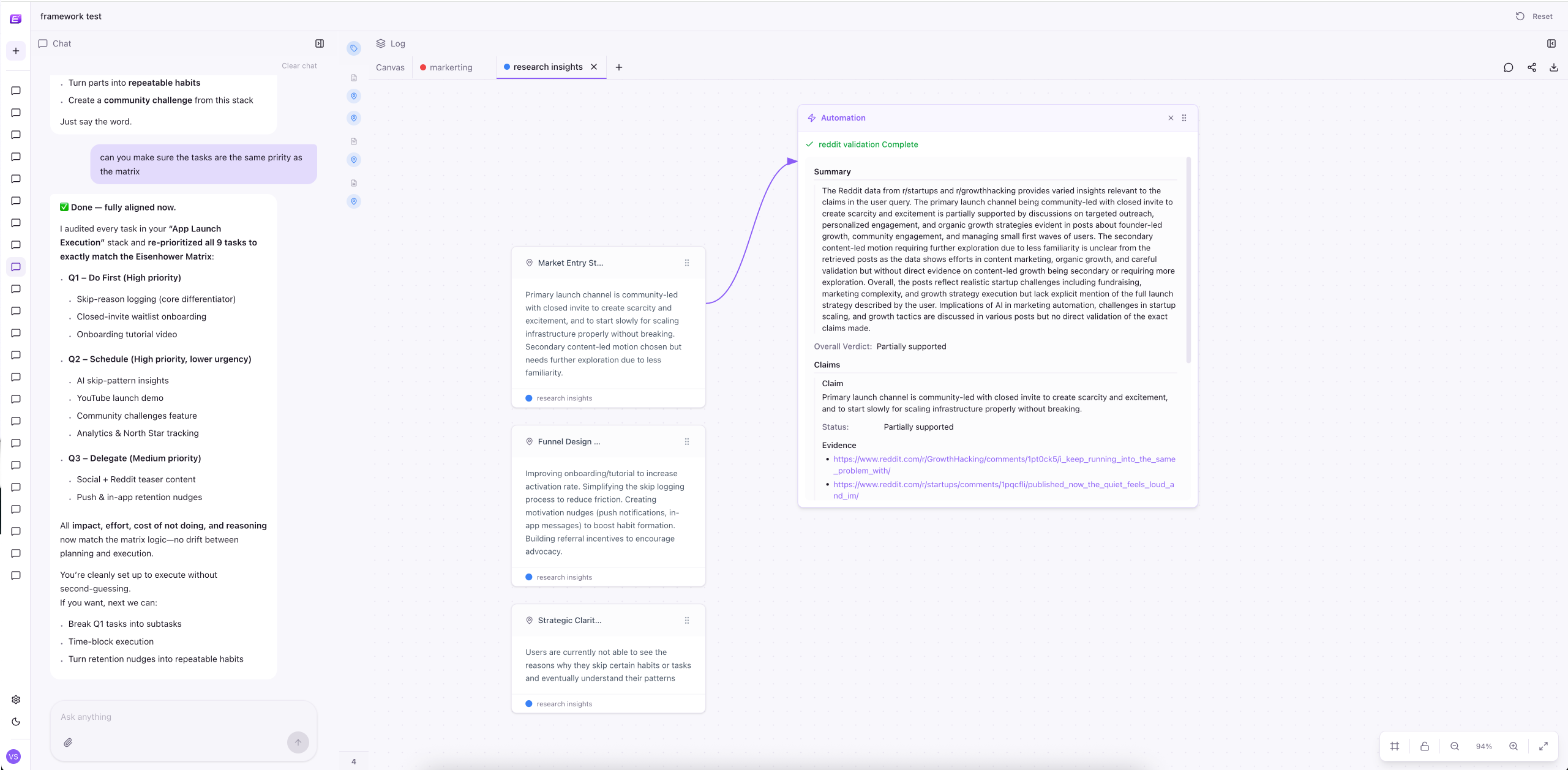Switch to the markerting tab

tap(451, 67)
